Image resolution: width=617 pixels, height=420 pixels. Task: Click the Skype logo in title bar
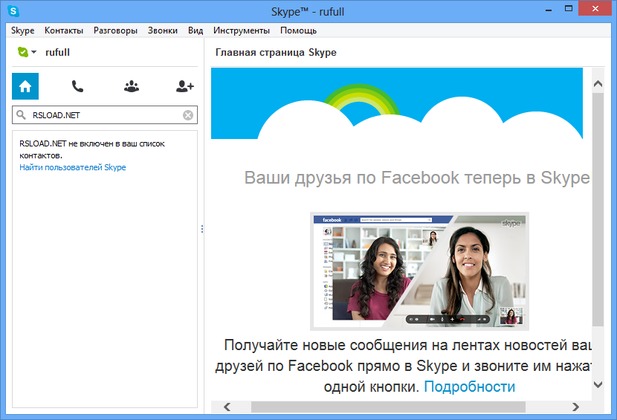click(x=13, y=11)
